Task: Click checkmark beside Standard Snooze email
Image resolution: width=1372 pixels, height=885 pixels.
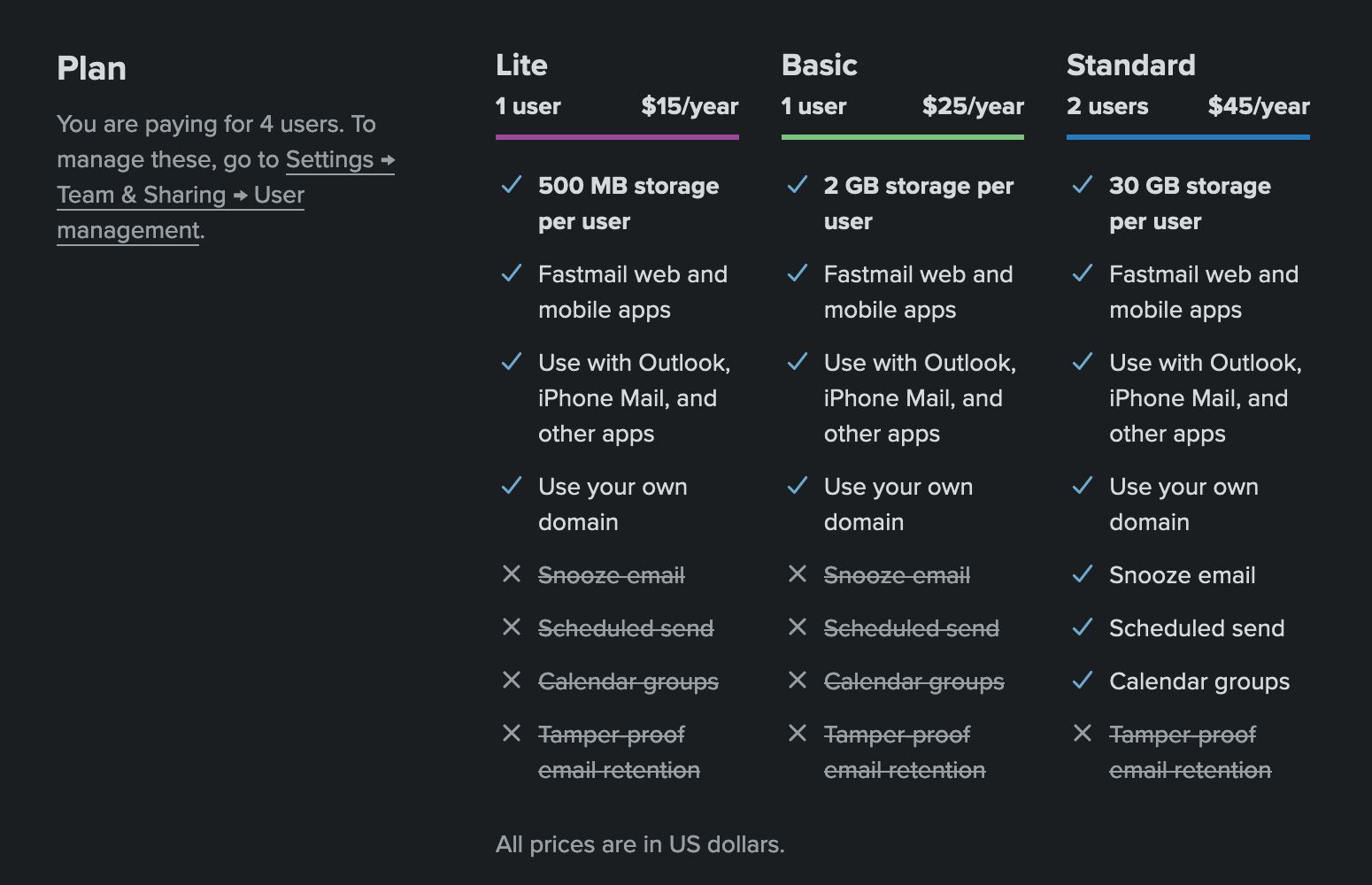Action: pos(1083,574)
